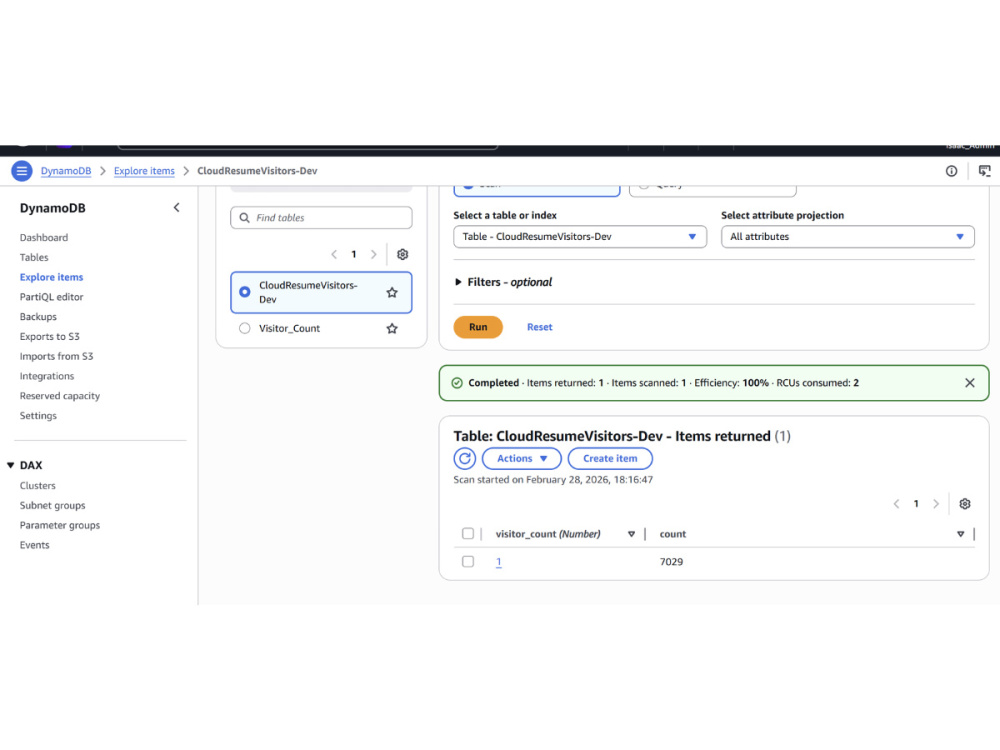Select Explore items in side navigation
Image resolution: width=1000 pixels, height=750 pixels.
(x=52, y=277)
